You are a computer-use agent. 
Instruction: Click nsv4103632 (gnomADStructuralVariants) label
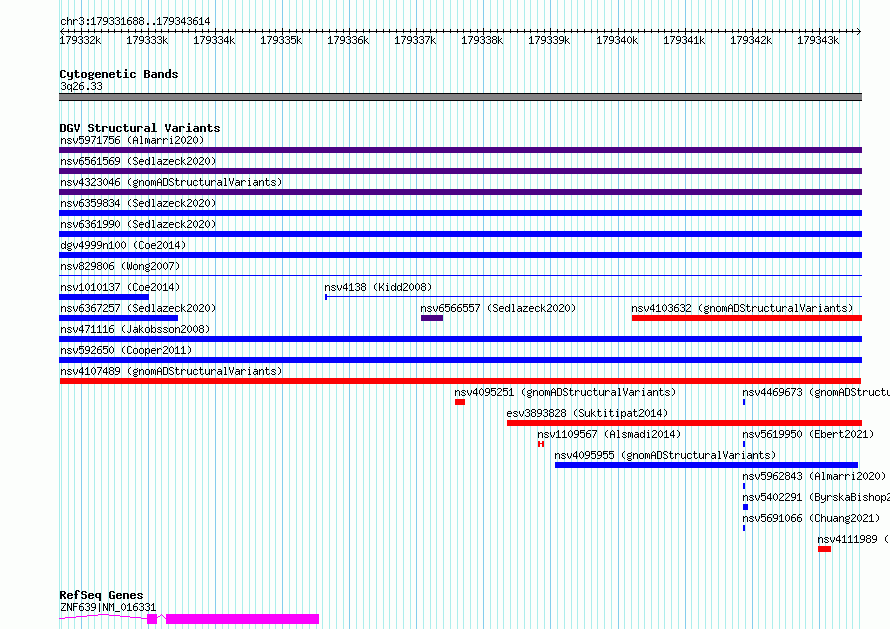tap(742, 308)
